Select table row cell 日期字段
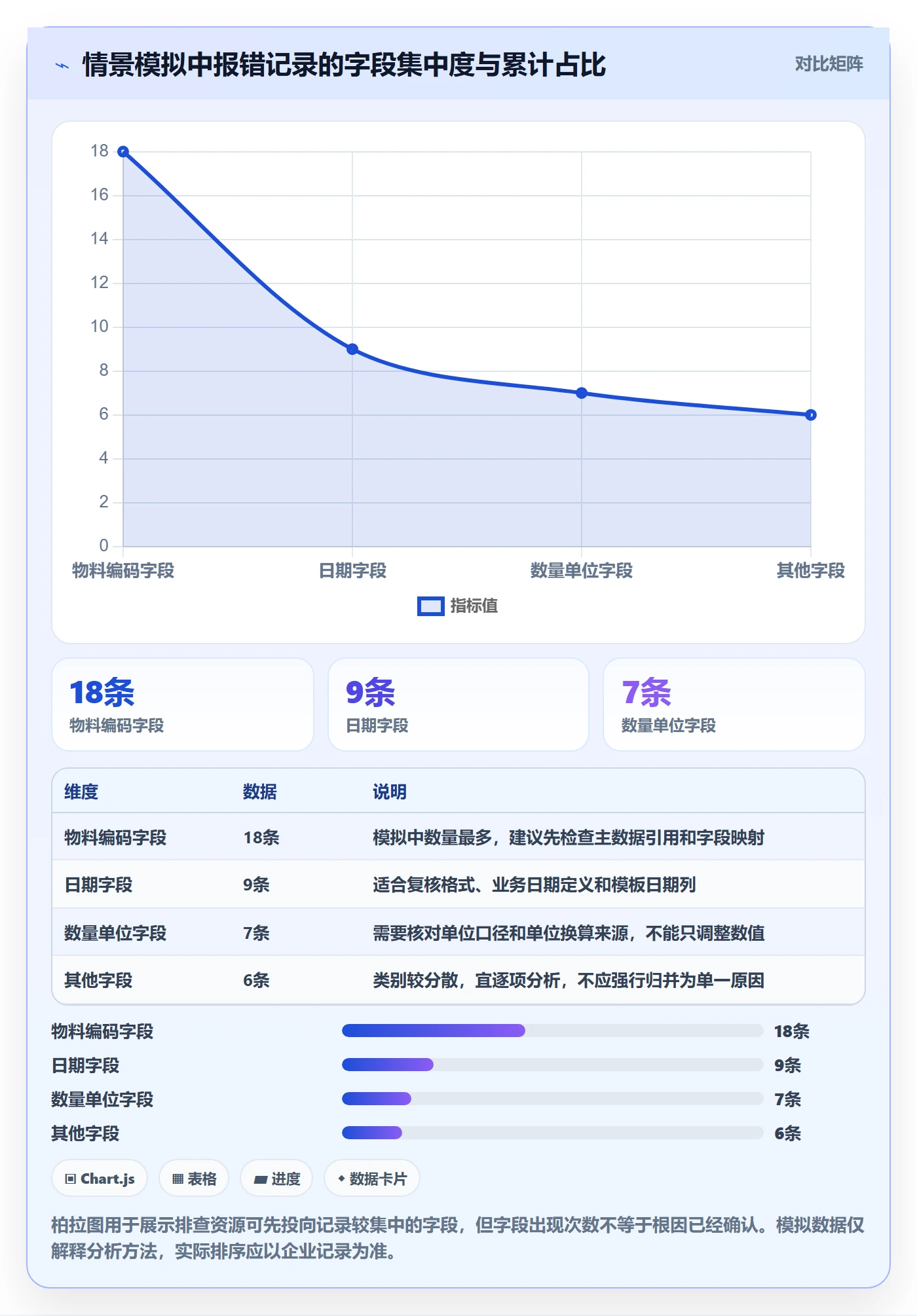Viewport: 917px width, 1316px height. pos(98,885)
